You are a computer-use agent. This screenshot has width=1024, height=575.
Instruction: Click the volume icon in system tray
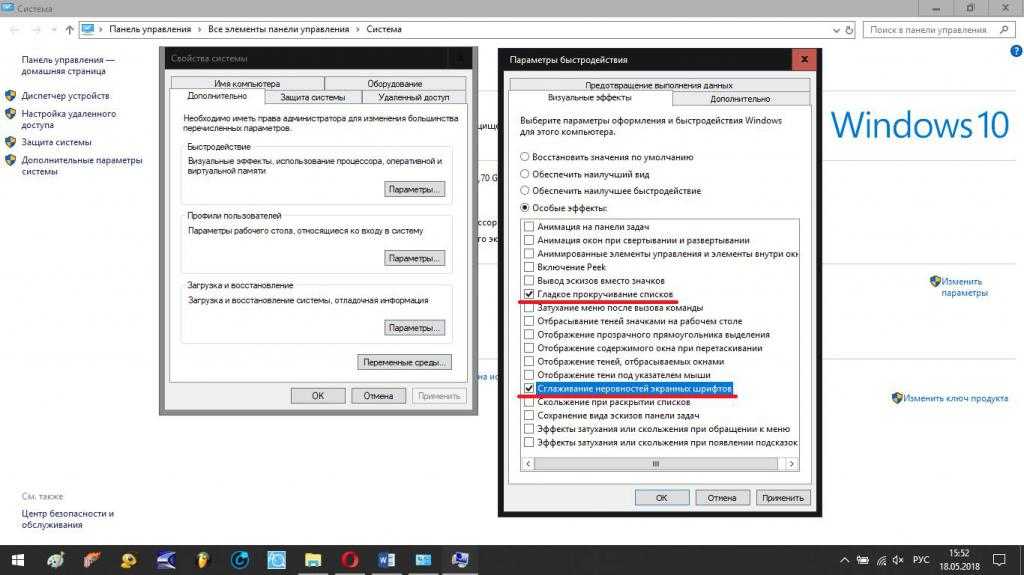(x=895, y=559)
